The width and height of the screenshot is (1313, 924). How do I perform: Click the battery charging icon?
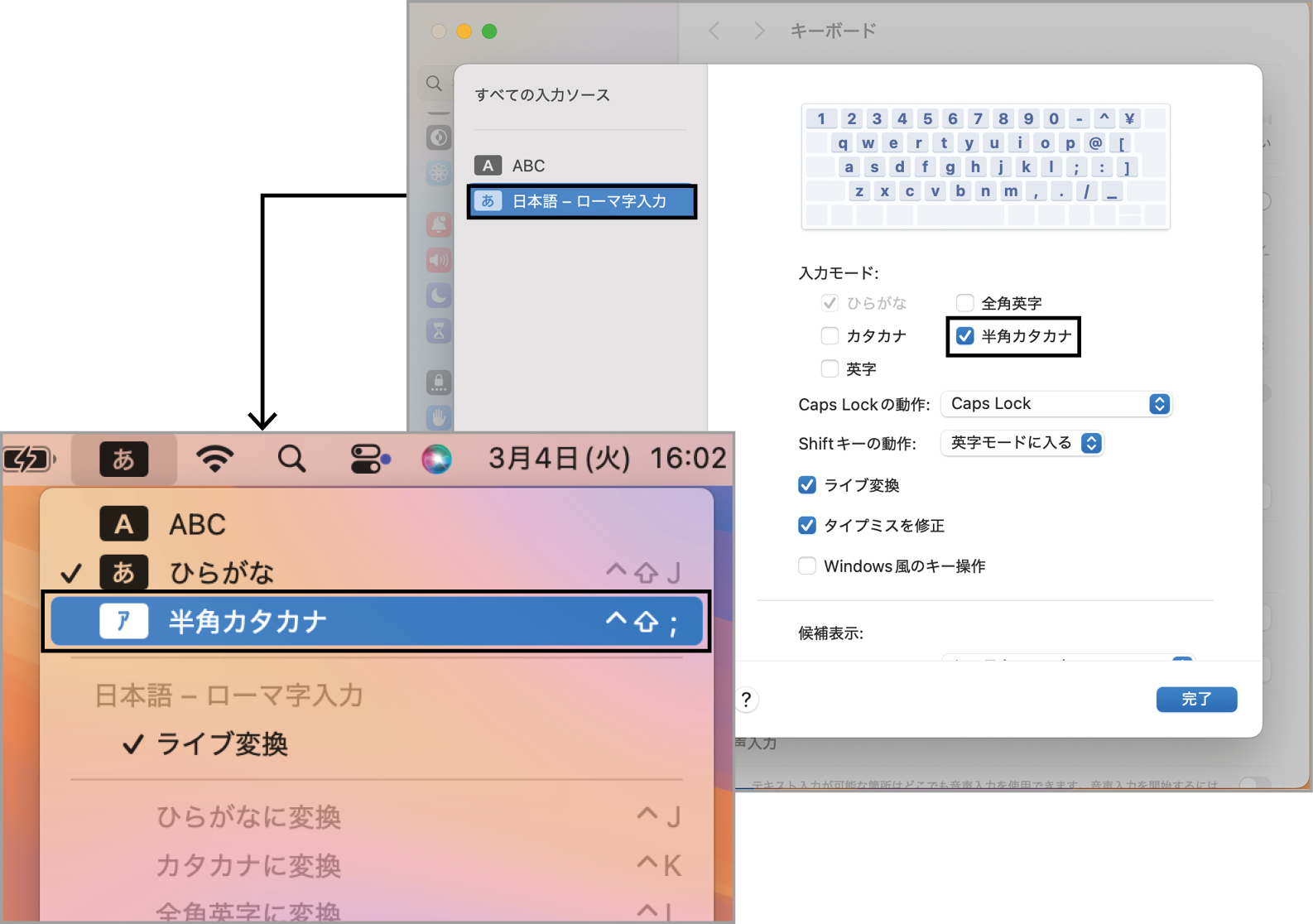point(29,458)
